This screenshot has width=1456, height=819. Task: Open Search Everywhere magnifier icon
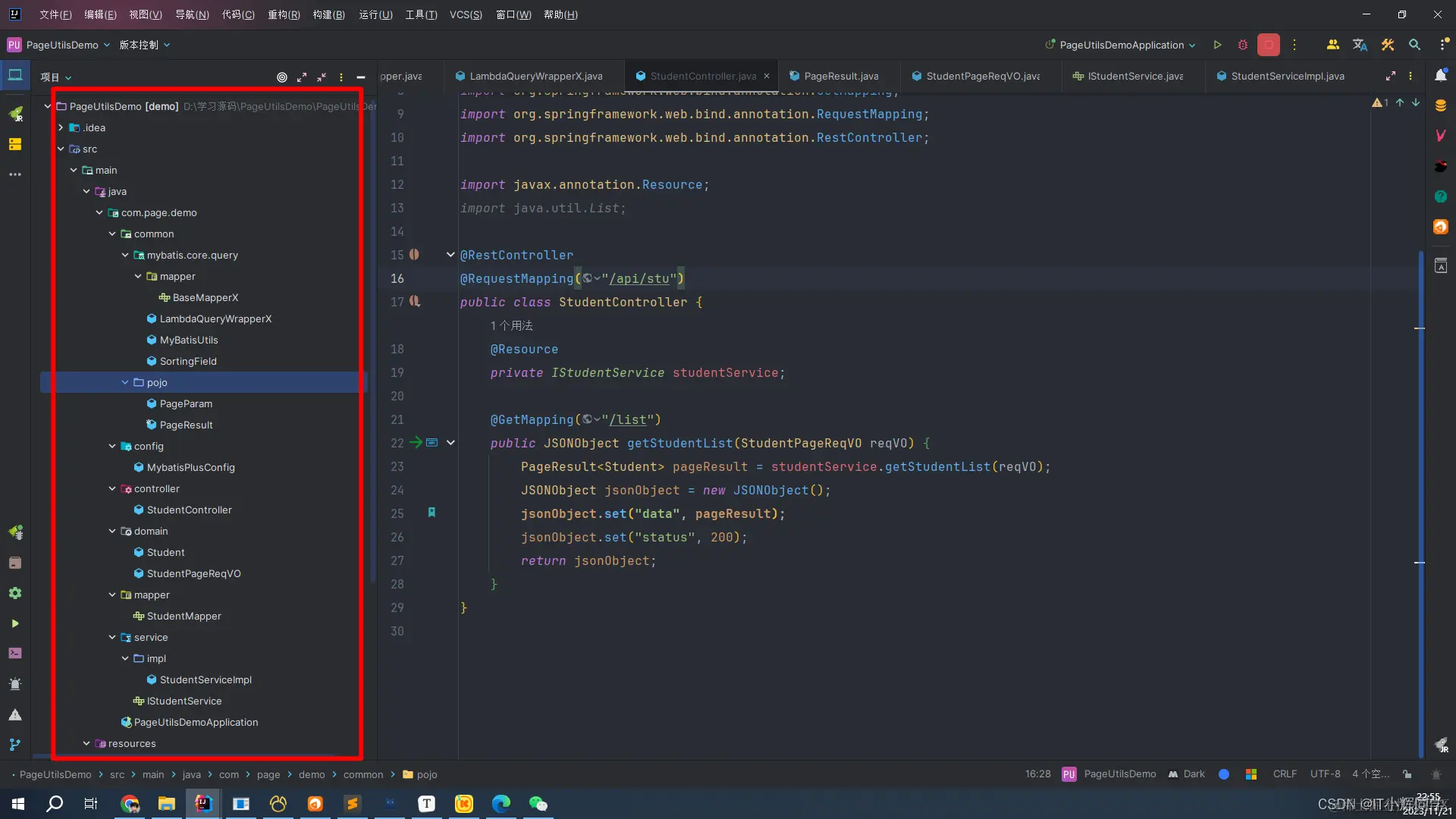point(1414,45)
